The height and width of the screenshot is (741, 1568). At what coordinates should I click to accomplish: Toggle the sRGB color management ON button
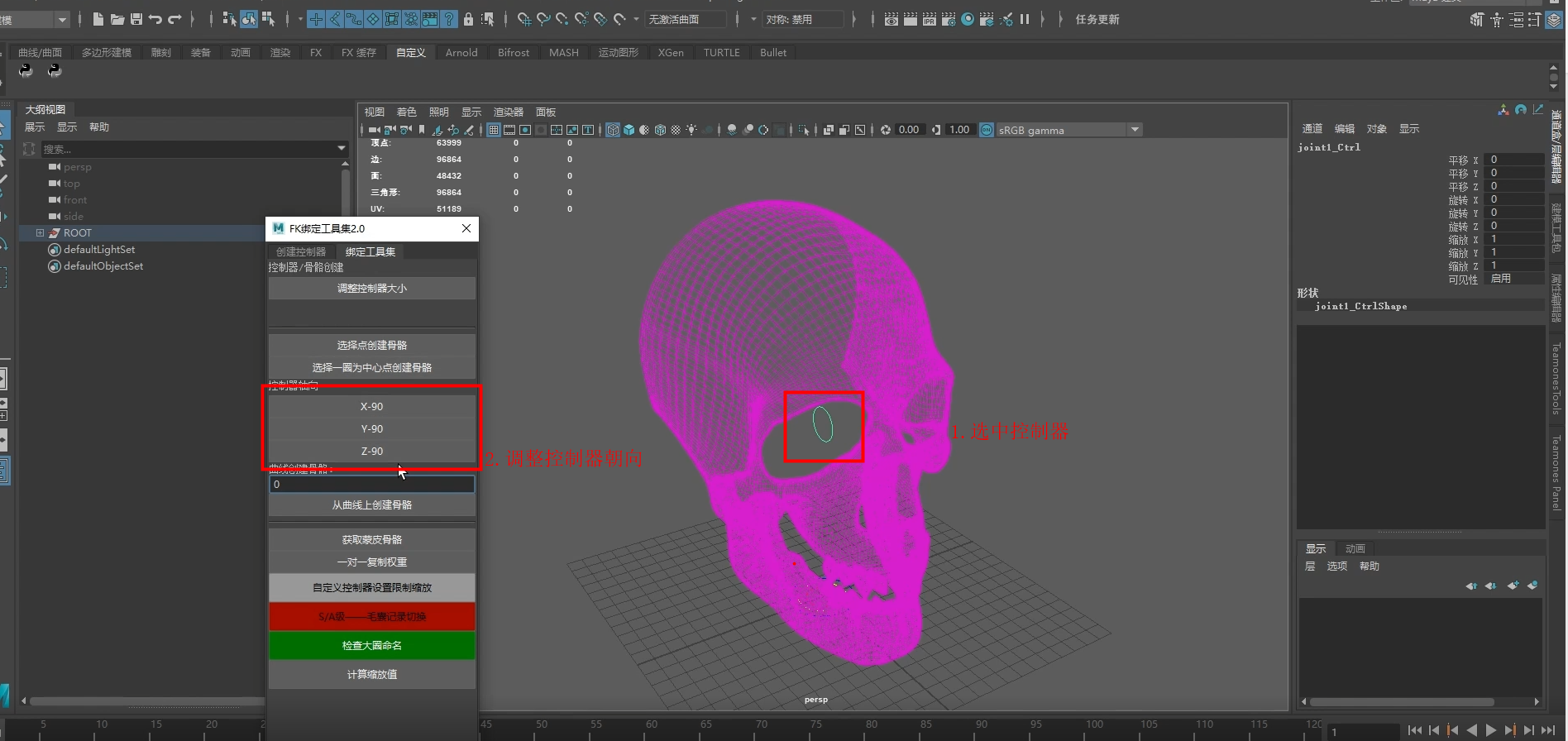[987, 130]
